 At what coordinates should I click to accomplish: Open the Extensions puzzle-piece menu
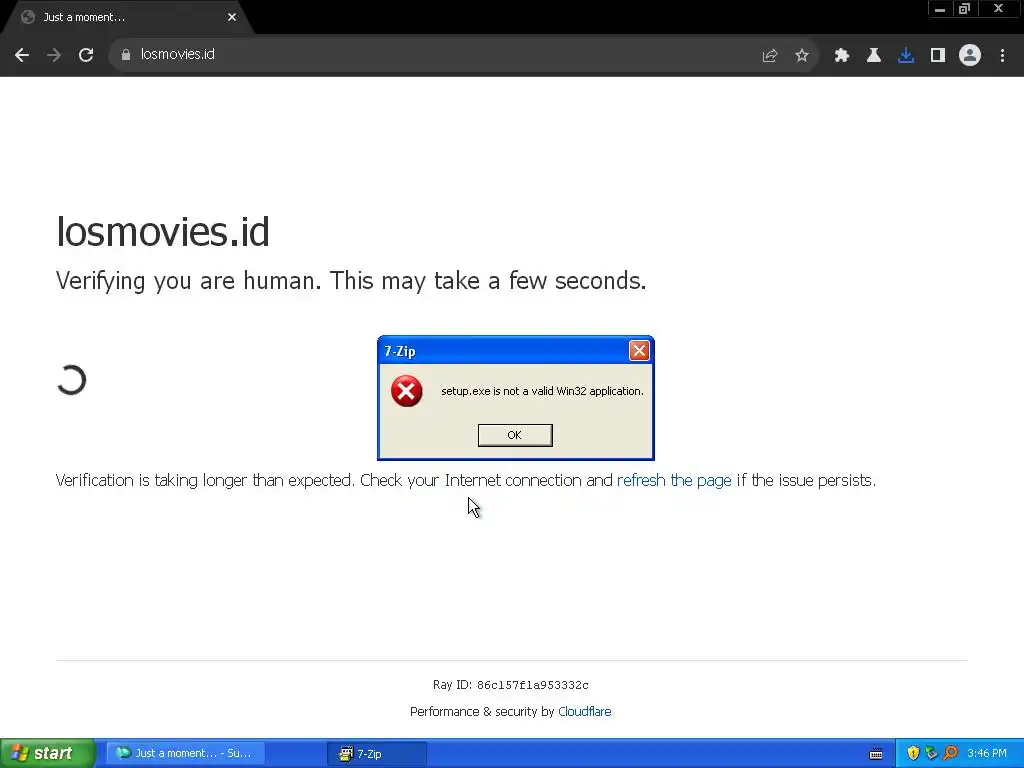tap(841, 56)
